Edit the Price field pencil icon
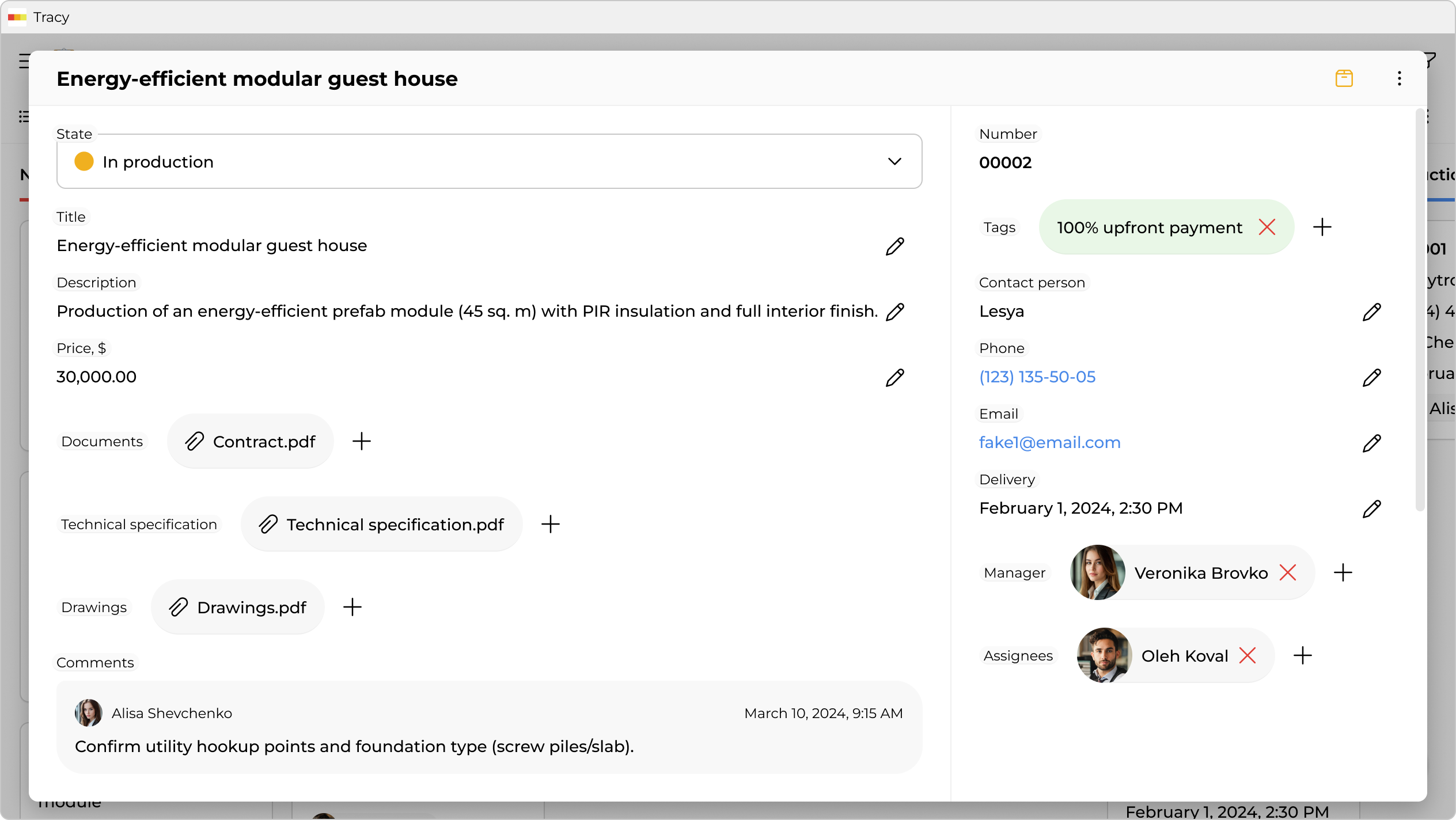This screenshot has height=820, width=1456. click(x=894, y=378)
